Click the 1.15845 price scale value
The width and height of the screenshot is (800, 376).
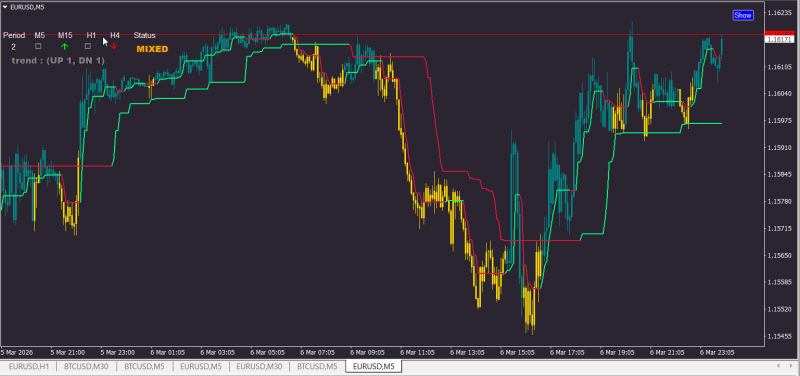pos(779,174)
